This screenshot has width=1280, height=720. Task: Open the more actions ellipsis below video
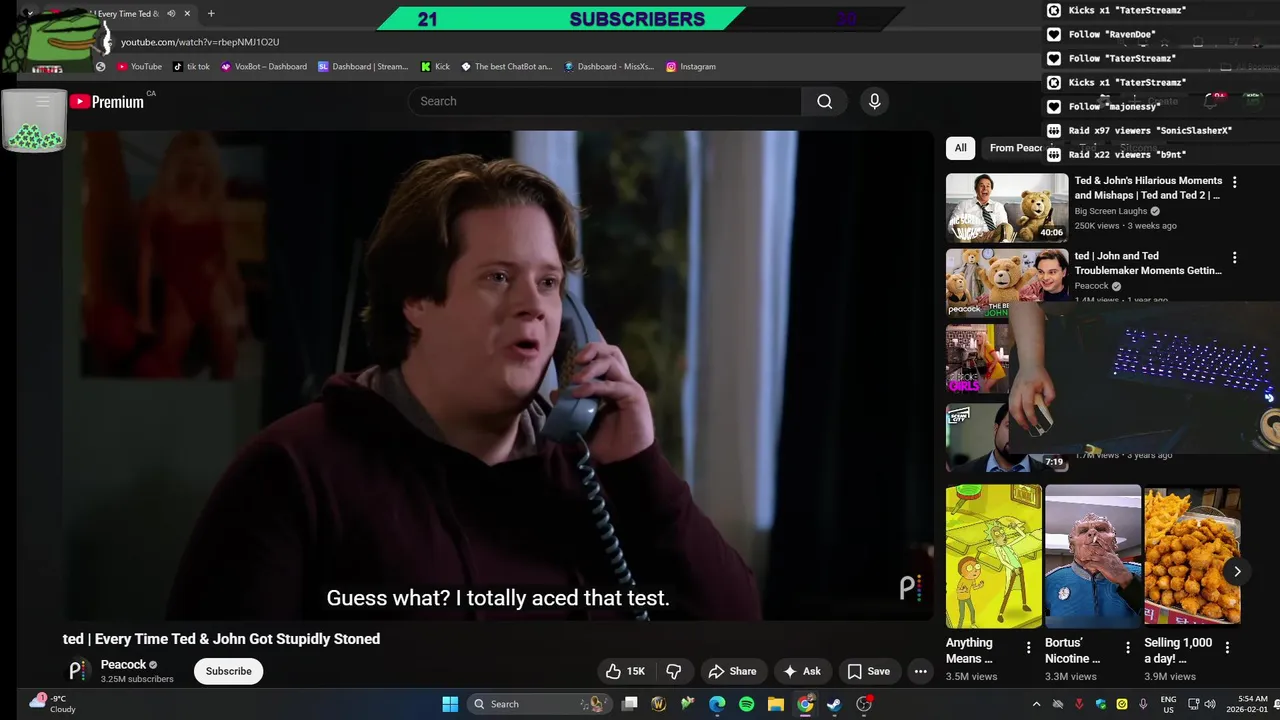(x=921, y=671)
